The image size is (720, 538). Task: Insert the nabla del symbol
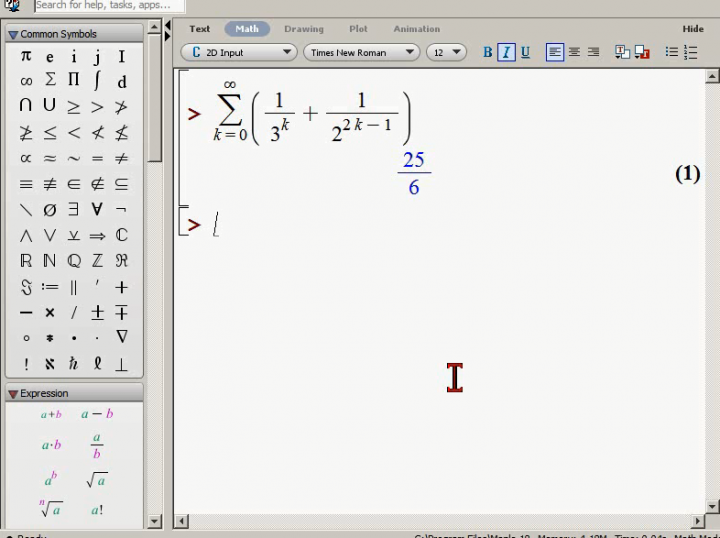pyautogui.click(x=122, y=337)
